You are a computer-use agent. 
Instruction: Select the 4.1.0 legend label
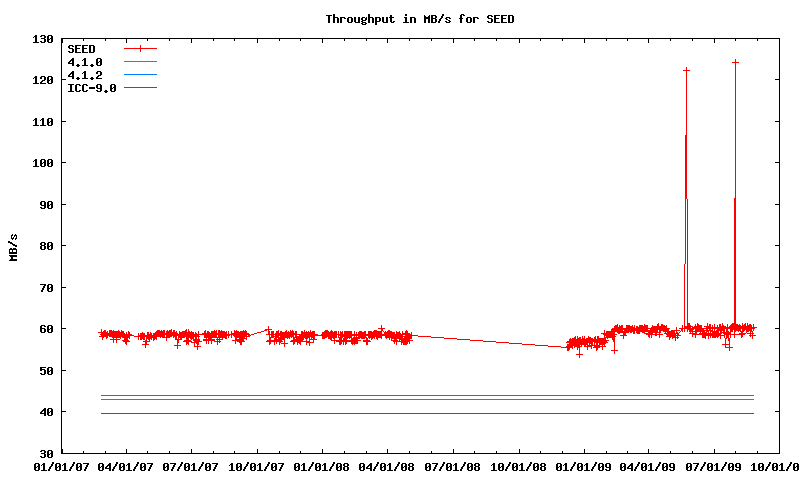coord(84,62)
